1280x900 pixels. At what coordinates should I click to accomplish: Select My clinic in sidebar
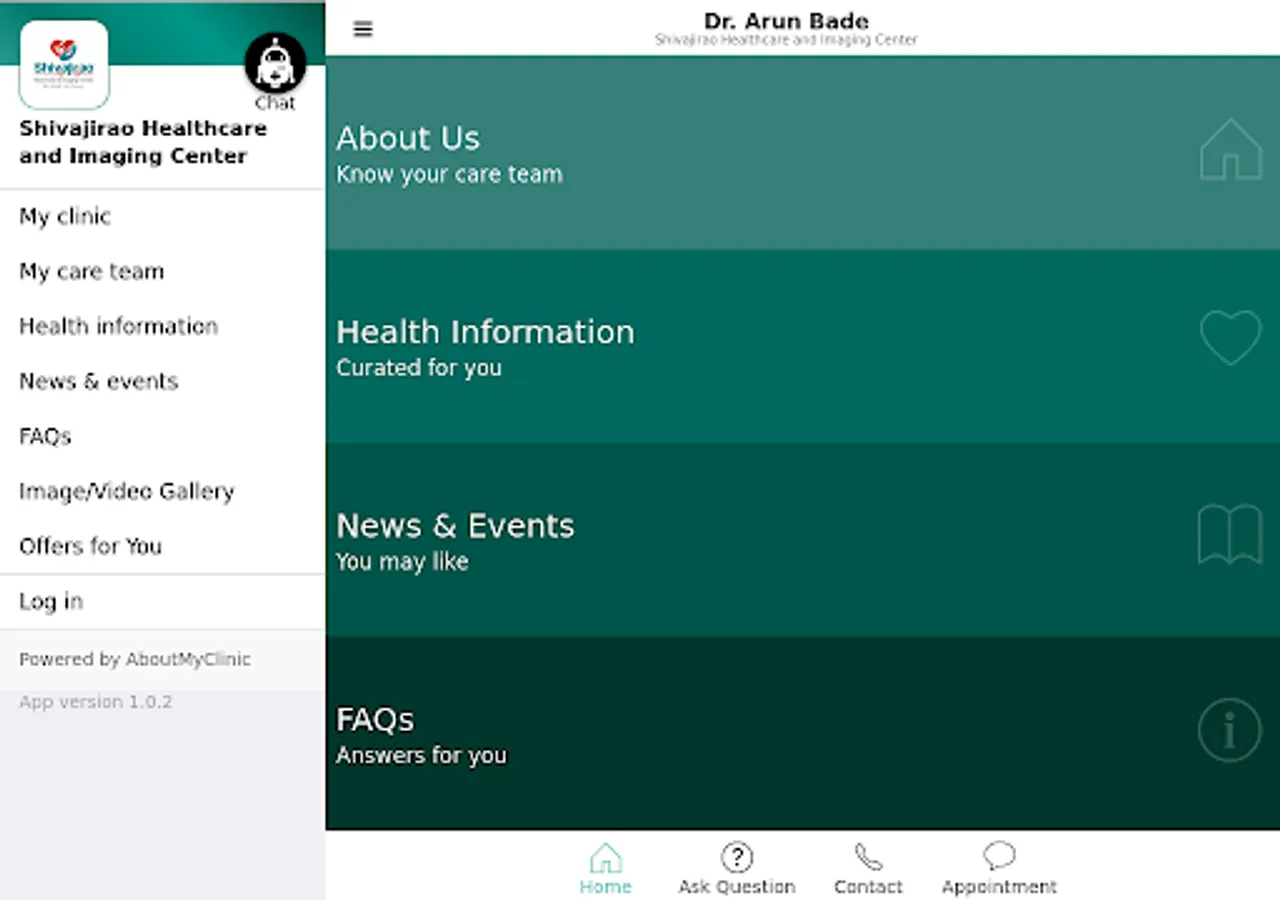(162, 216)
